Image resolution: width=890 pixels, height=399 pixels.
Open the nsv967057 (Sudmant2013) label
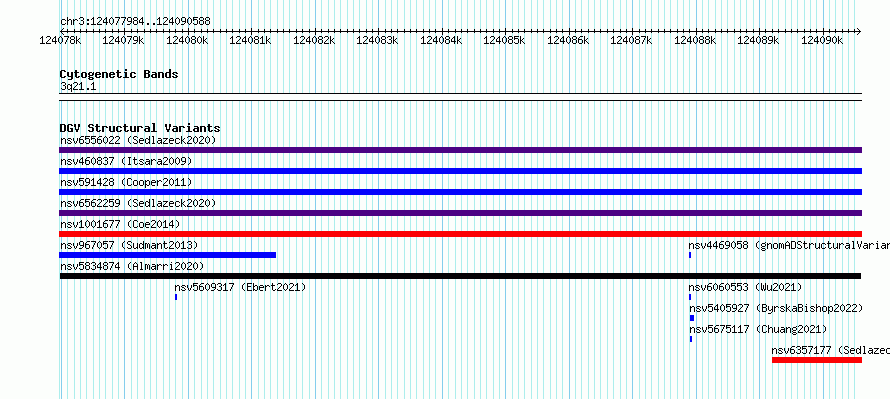(x=129, y=245)
